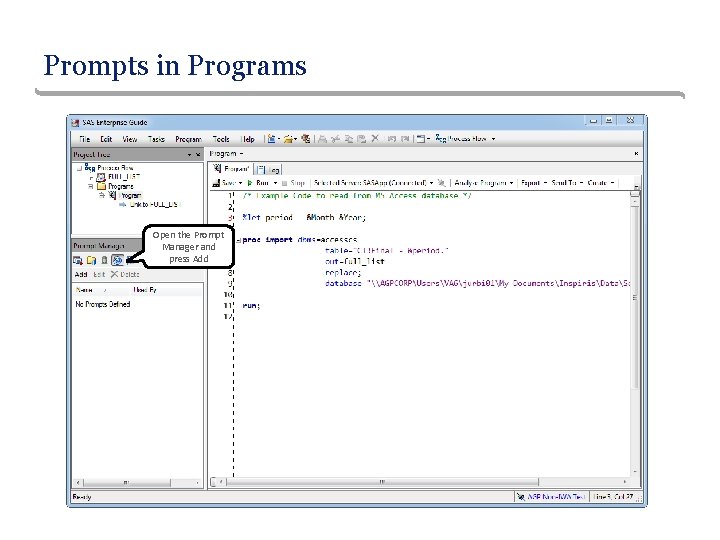The width and height of the screenshot is (720, 540).
Task: Switch to the Program tab
Action: [x=231, y=169]
